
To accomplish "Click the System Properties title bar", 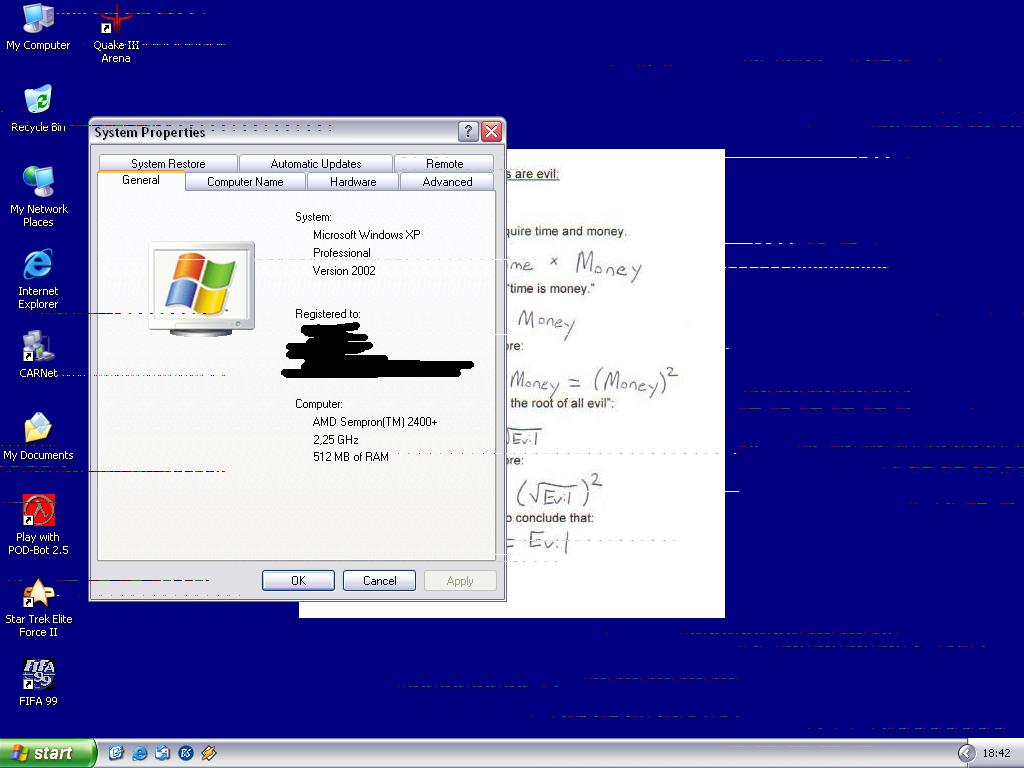I will pyautogui.click(x=274, y=131).
